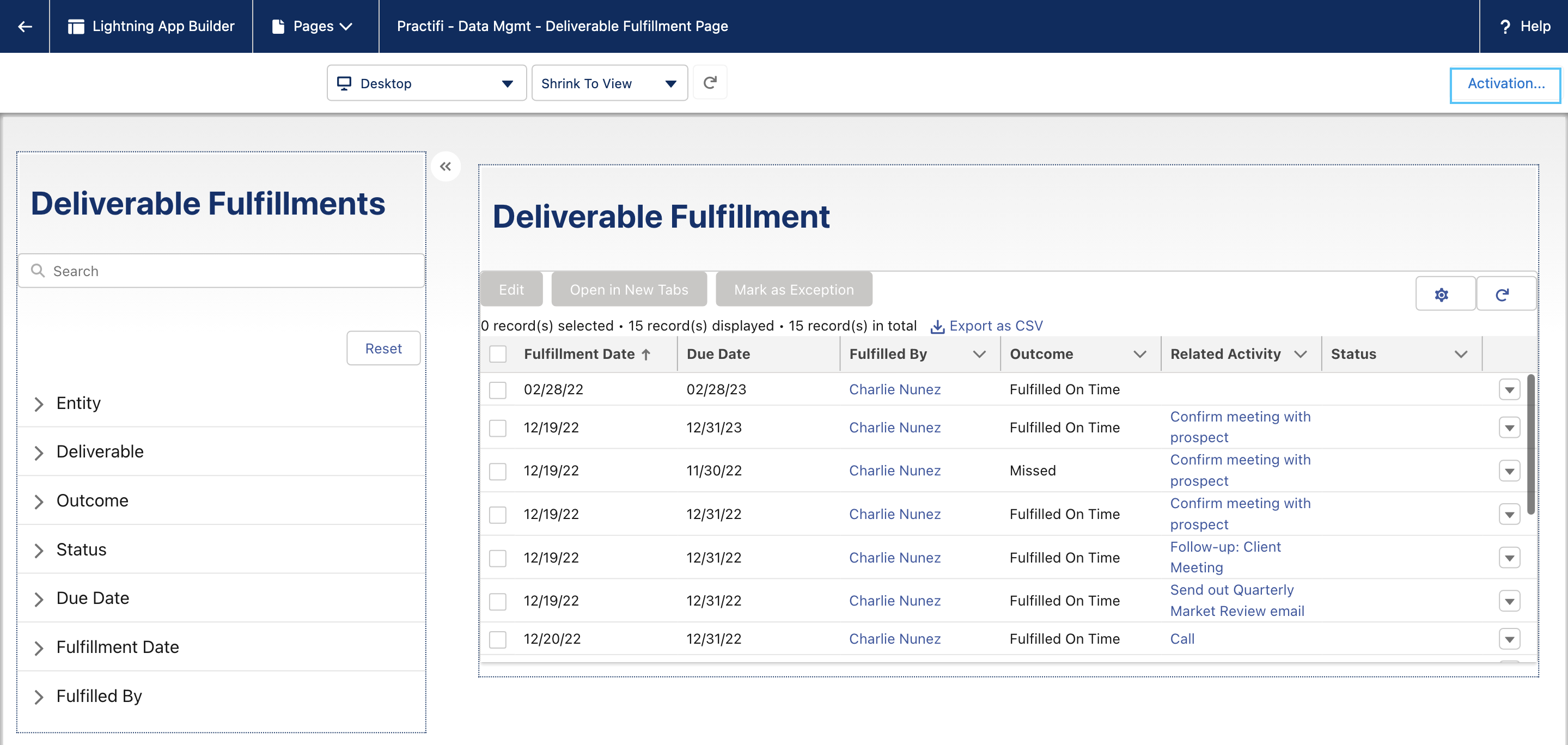The height and width of the screenshot is (745, 1568).
Task: Open the Related Activity column menu chevron
Action: point(1300,354)
